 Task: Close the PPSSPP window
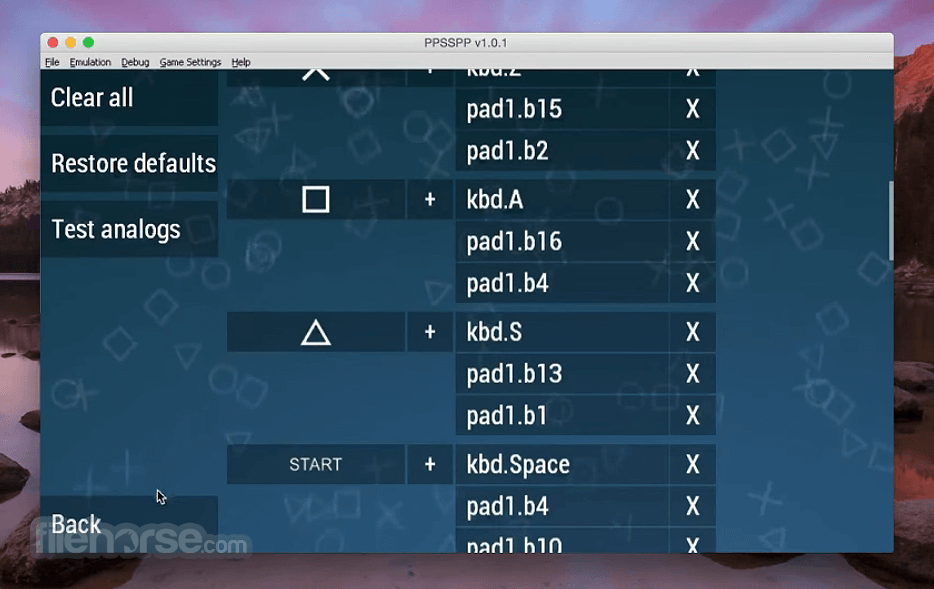pyautogui.click(x=52, y=42)
